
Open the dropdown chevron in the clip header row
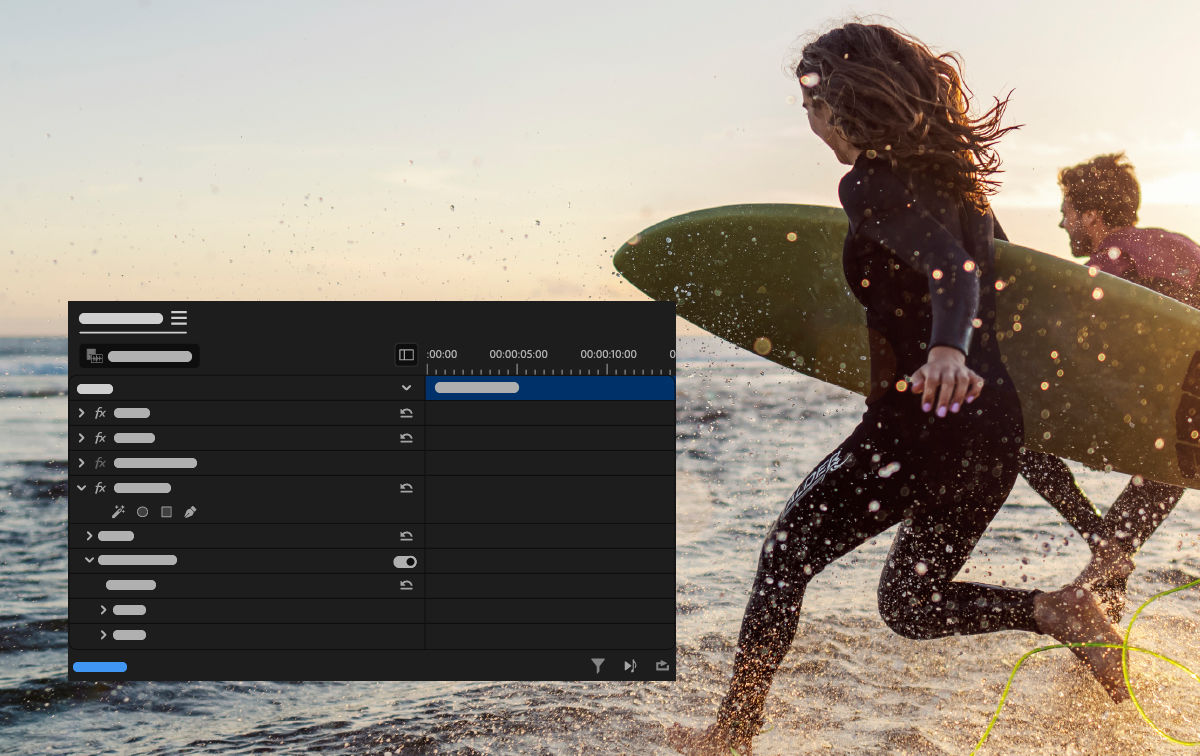click(406, 388)
